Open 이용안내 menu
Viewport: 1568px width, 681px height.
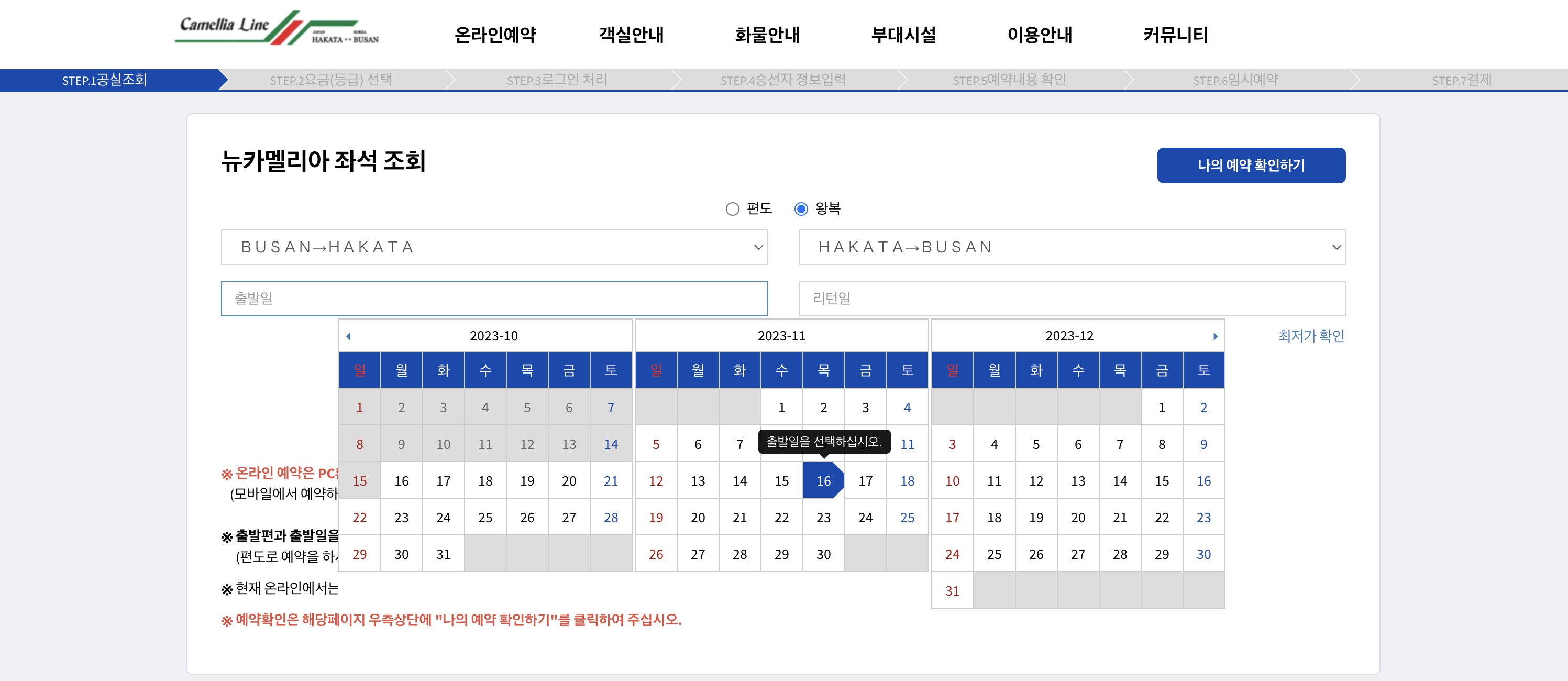coord(1040,35)
